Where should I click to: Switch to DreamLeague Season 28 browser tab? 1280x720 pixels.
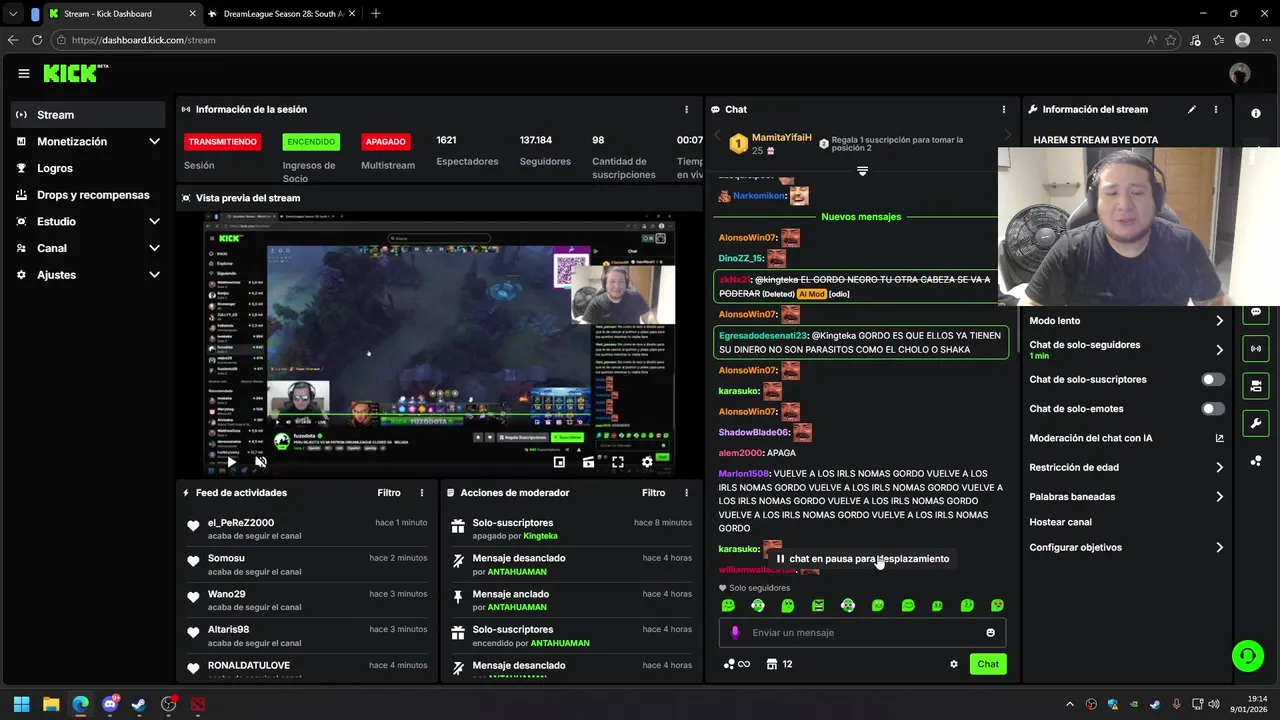(x=280, y=14)
